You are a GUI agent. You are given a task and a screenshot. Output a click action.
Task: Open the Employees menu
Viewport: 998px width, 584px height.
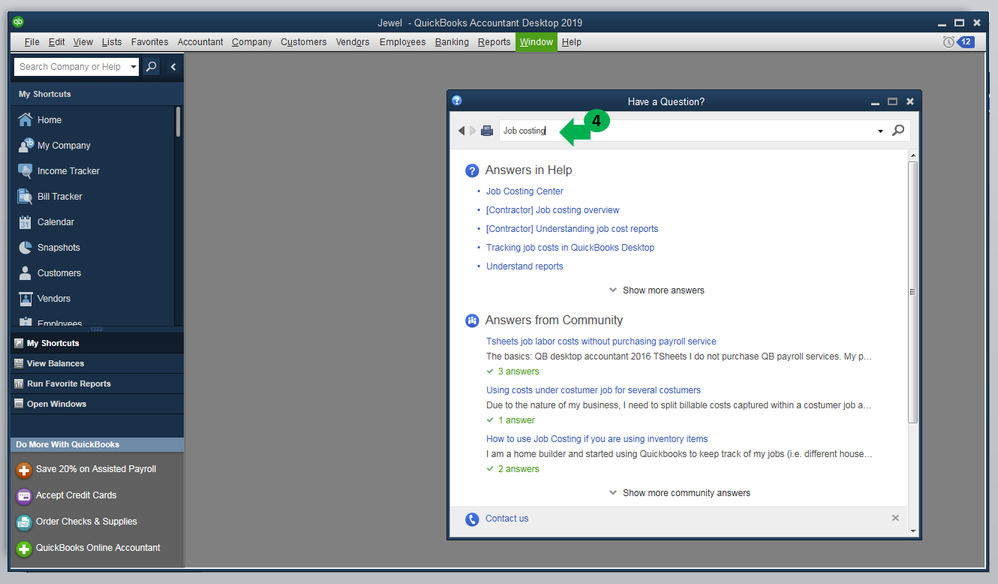click(402, 42)
